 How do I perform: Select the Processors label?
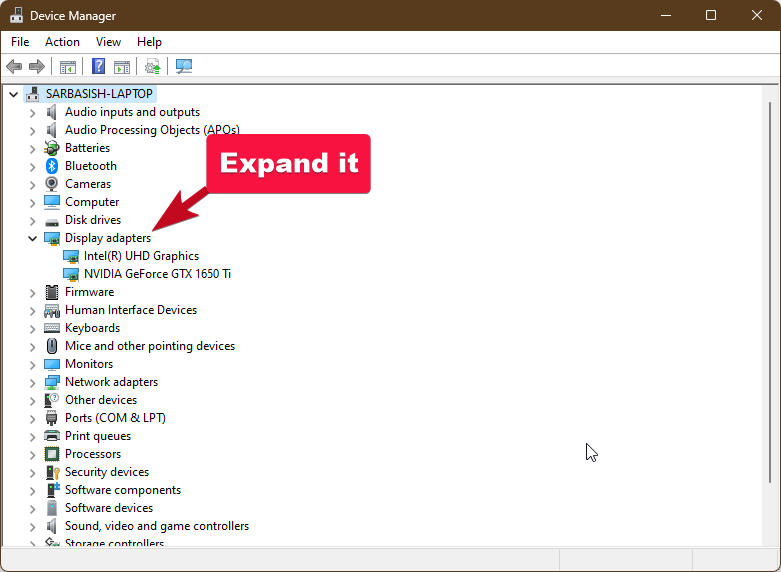coord(93,454)
